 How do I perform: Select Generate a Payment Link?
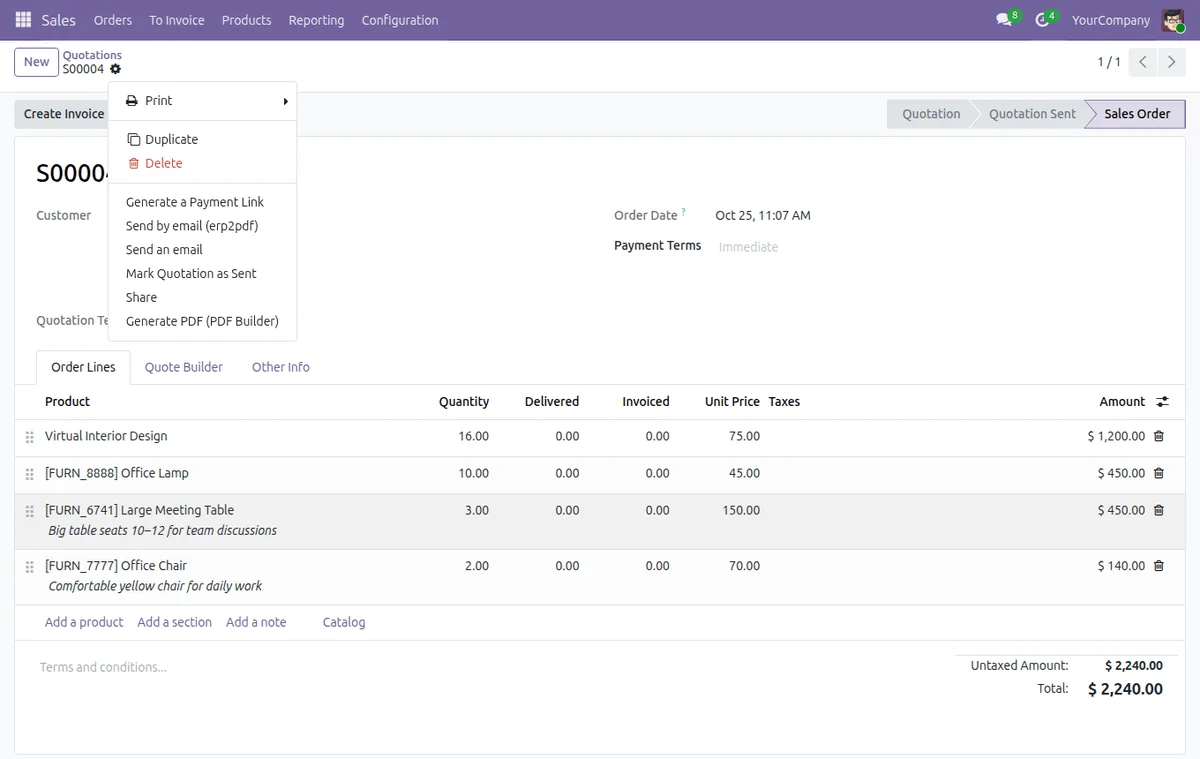click(202, 202)
